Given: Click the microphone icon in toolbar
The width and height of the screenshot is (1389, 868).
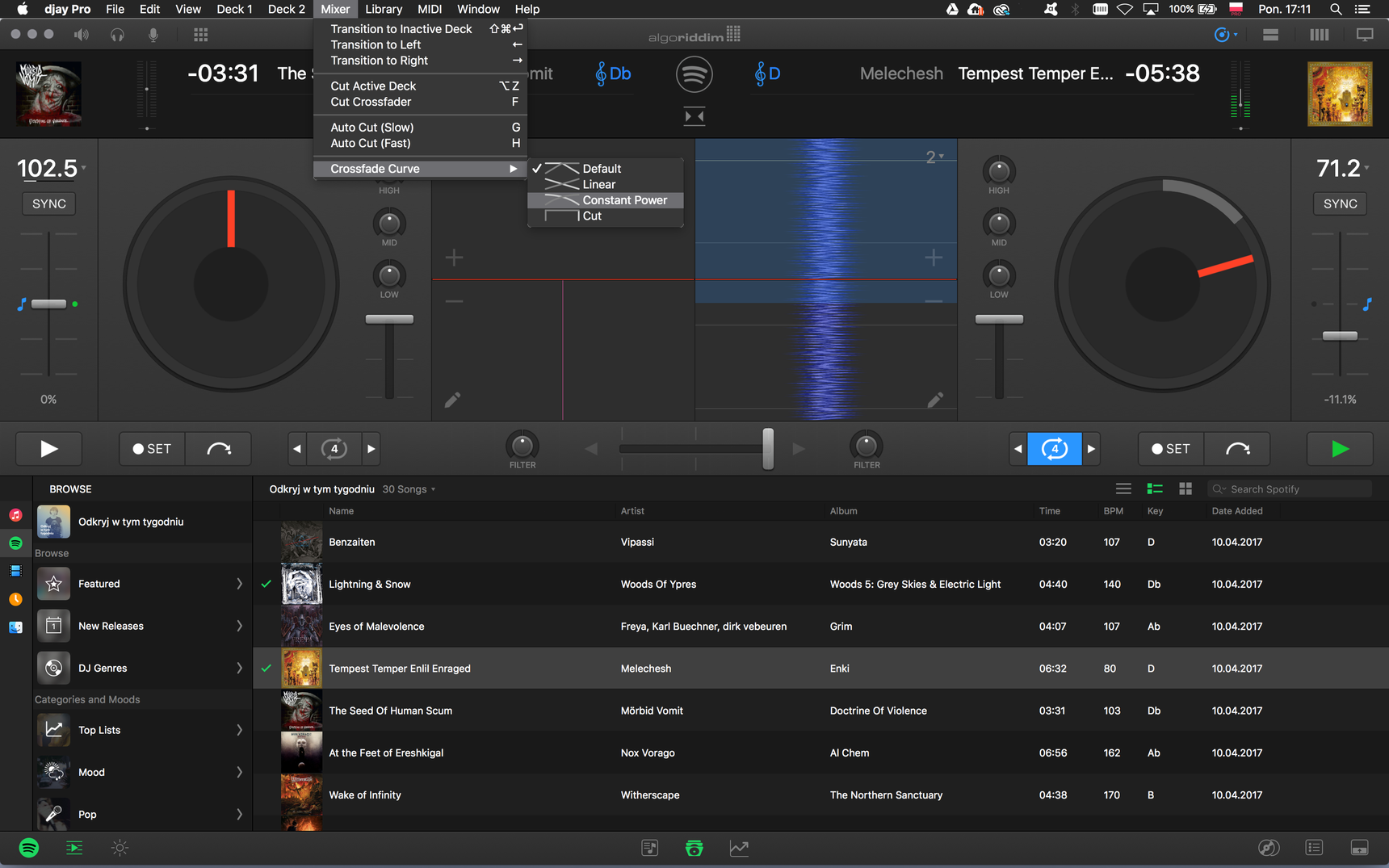Looking at the screenshot, I should tap(153, 35).
